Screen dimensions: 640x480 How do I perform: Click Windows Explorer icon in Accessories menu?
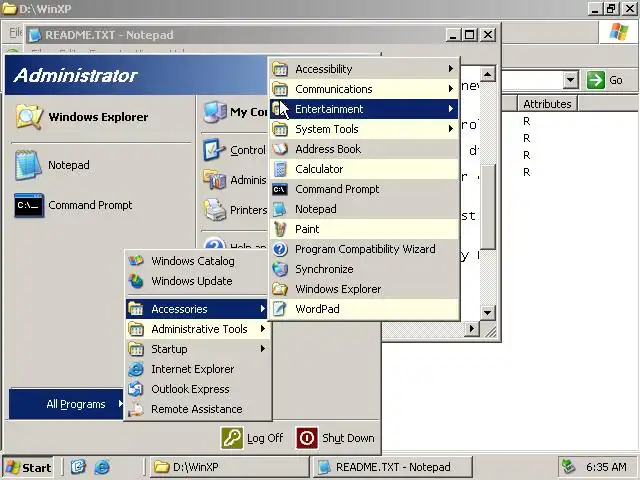click(x=280, y=289)
